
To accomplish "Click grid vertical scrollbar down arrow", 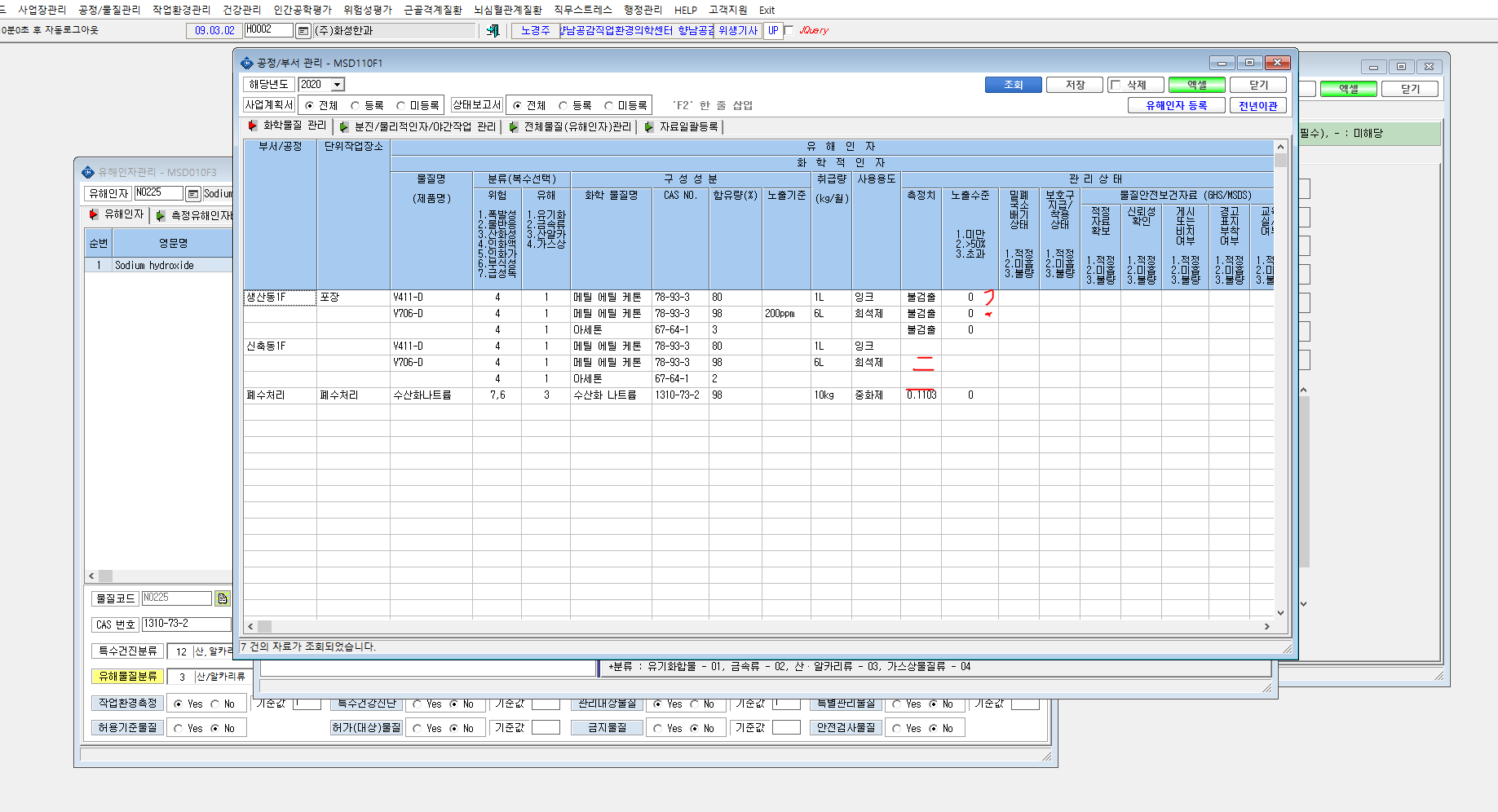I will pyautogui.click(x=1280, y=612).
